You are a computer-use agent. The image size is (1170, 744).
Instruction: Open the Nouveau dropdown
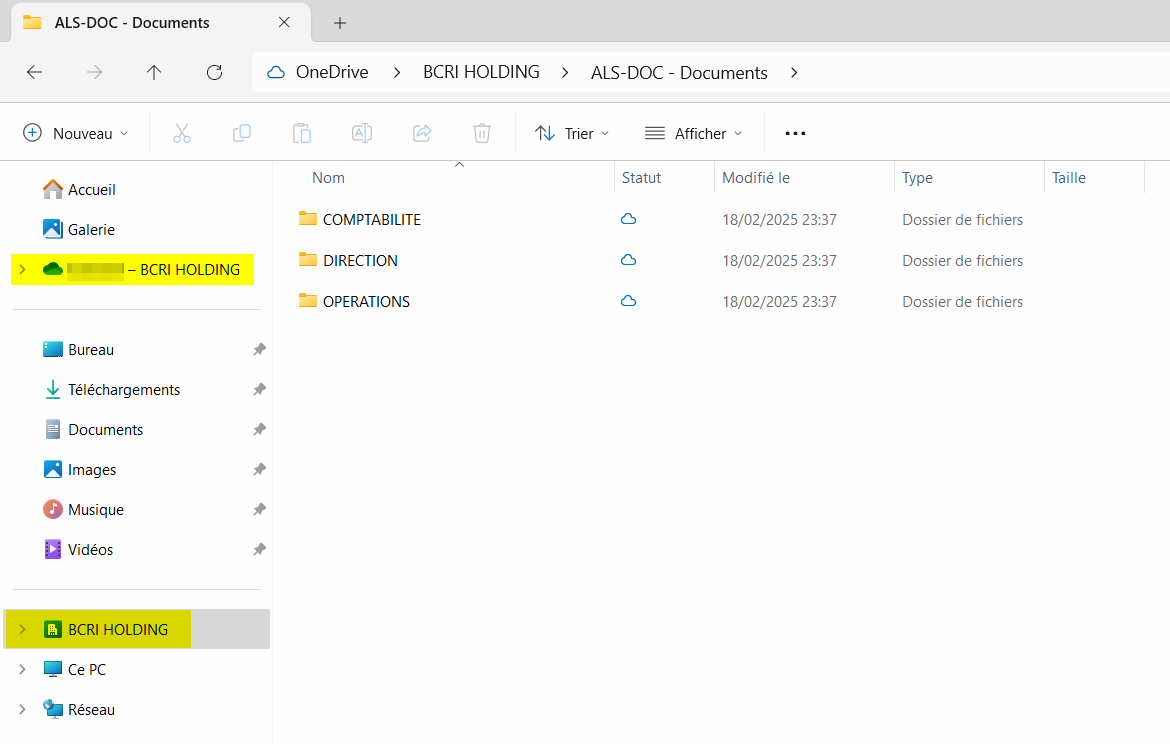point(75,134)
